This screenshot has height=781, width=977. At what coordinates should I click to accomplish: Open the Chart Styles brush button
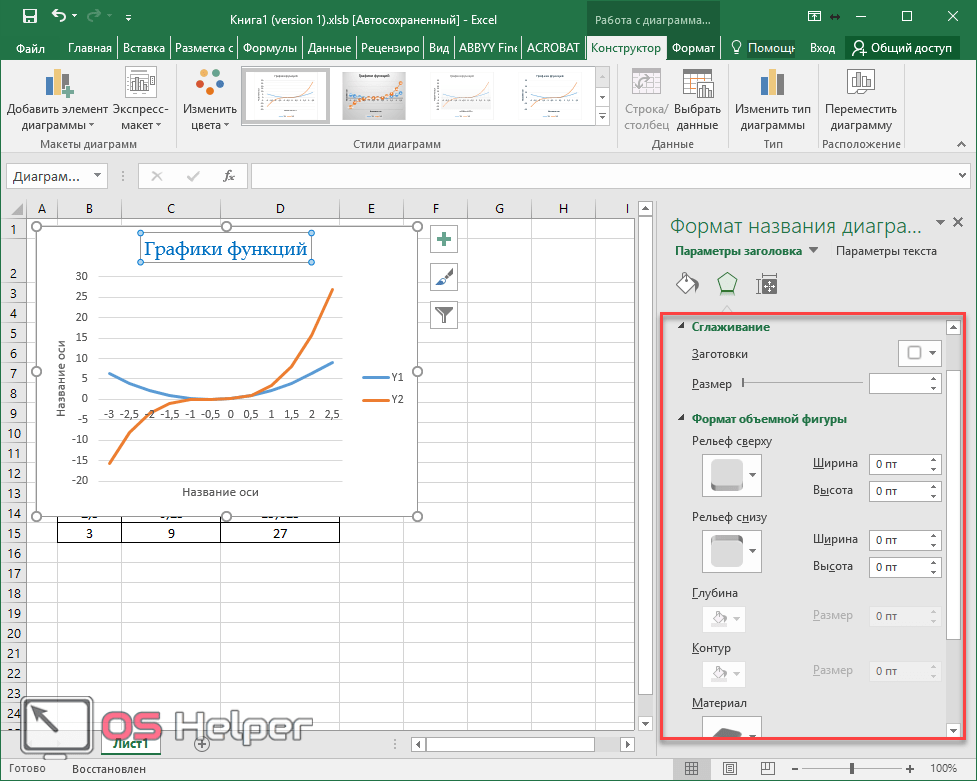(444, 277)
